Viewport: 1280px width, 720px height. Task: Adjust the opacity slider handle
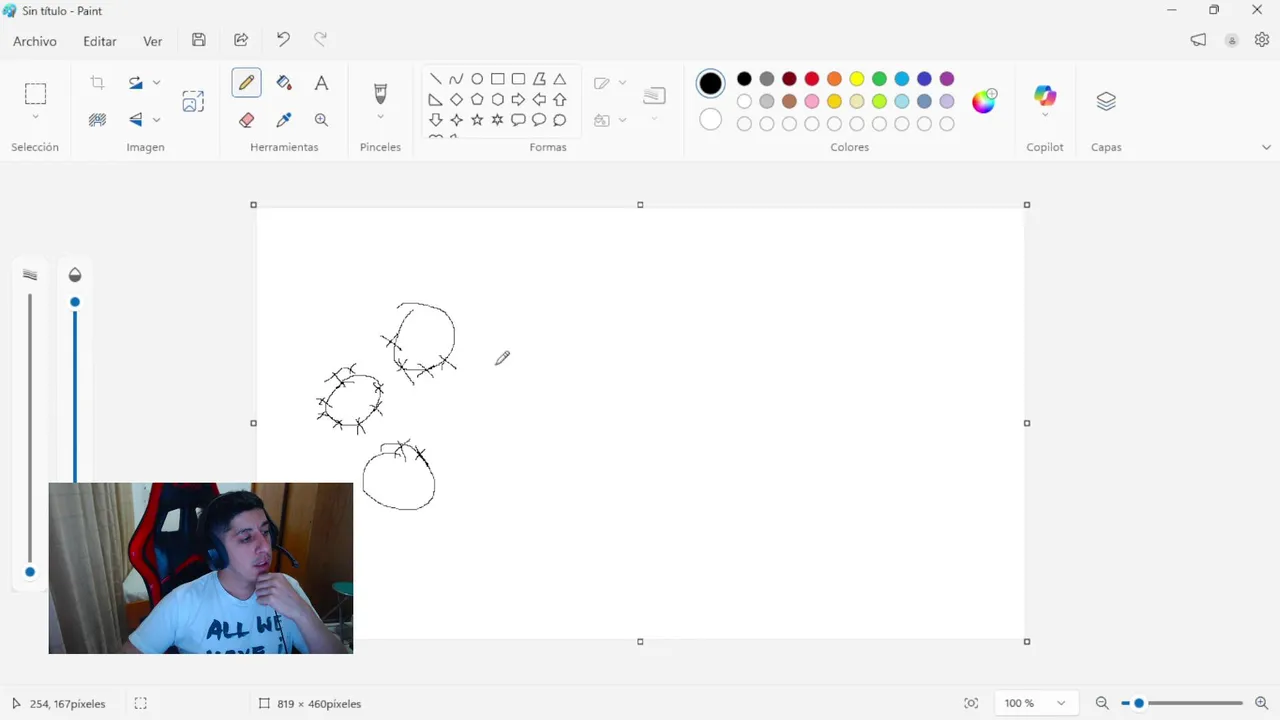74,302
